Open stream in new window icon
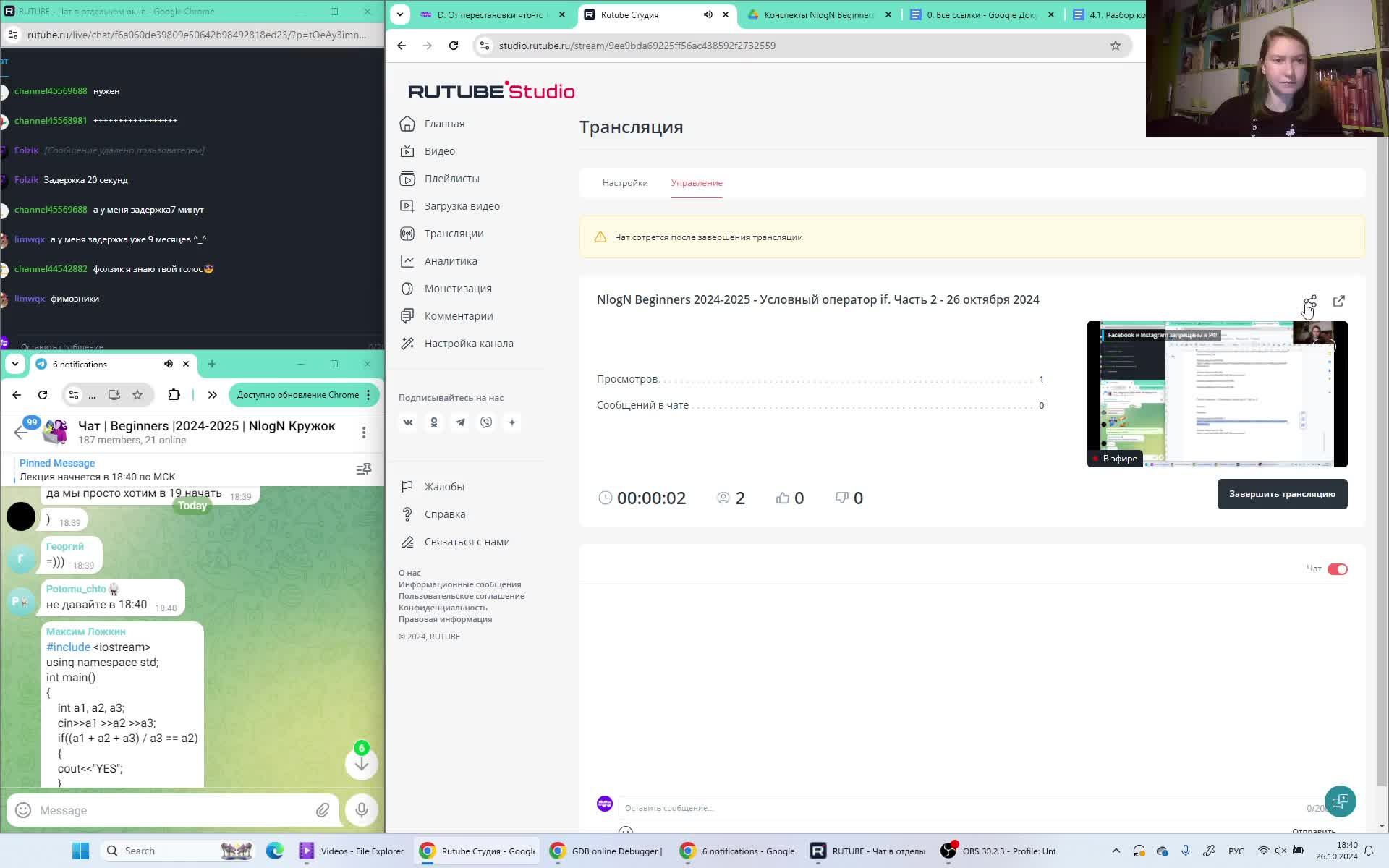 (1338, 301)
